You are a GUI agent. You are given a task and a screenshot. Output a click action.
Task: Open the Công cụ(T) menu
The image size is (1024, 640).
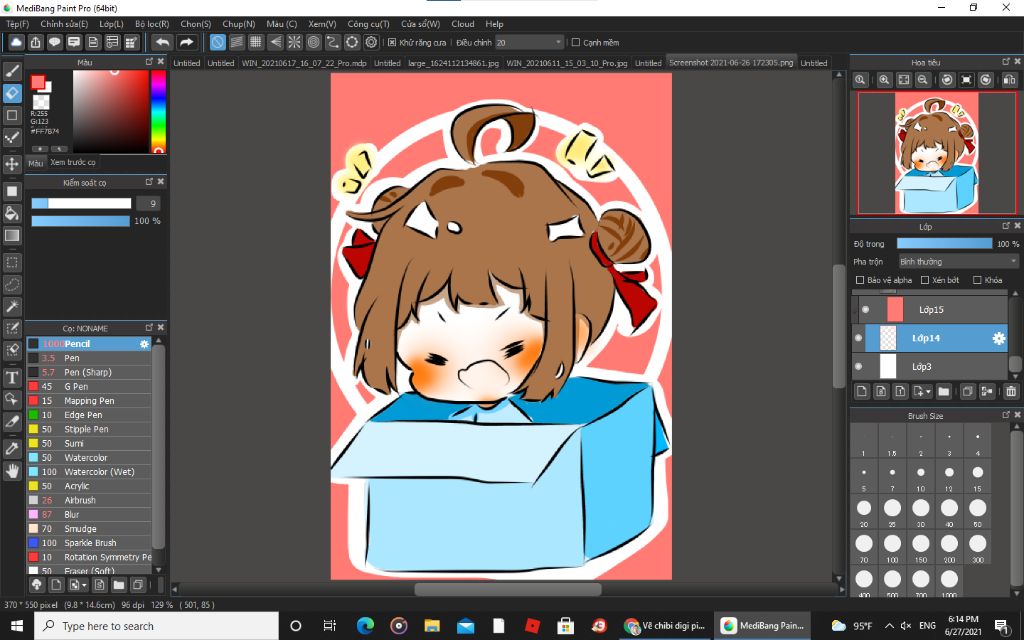368,24
